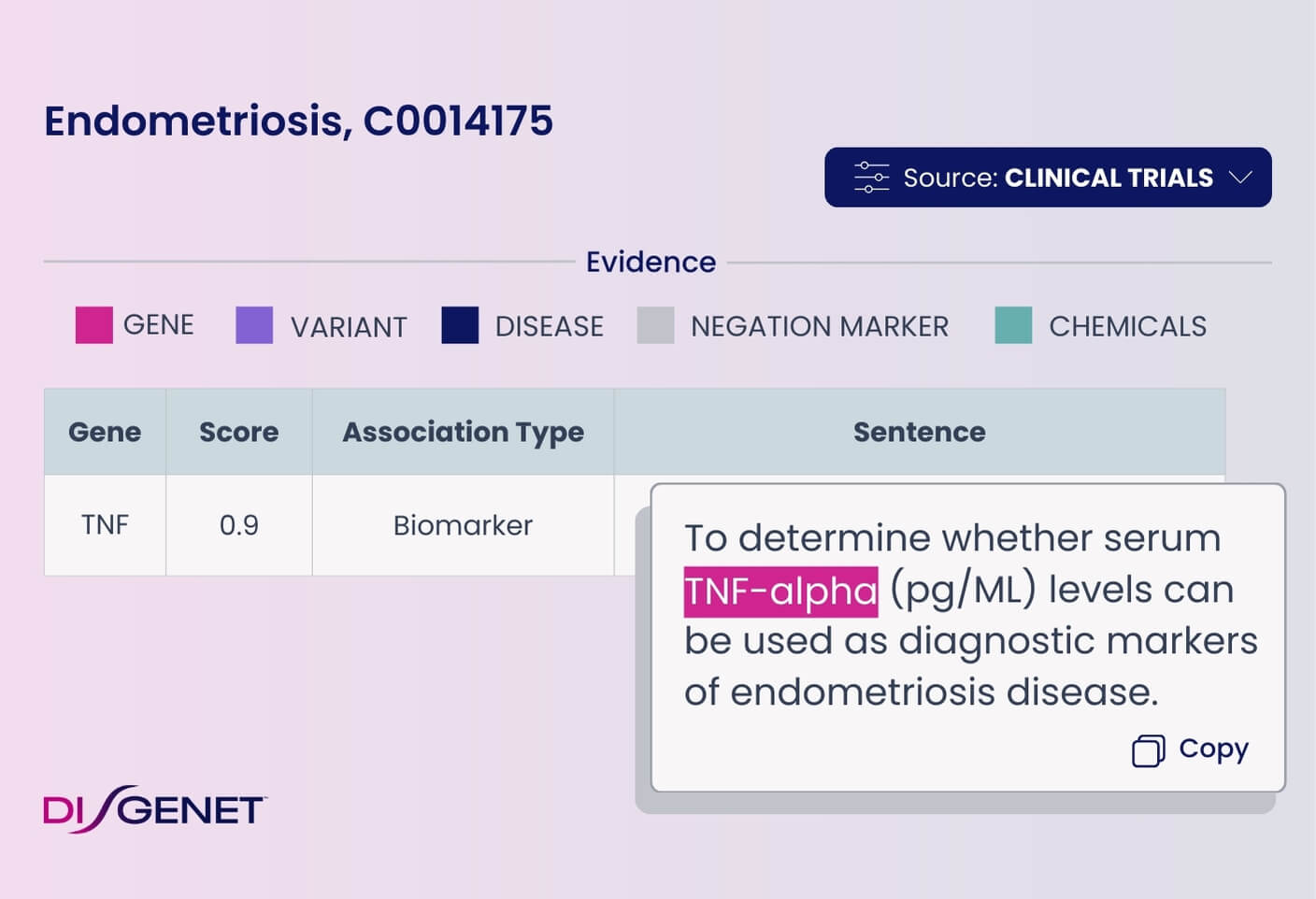This screenshot has height=899, width=1316.
Task: Click the navy DISEASE color swatch
Action: coord(460,325)
